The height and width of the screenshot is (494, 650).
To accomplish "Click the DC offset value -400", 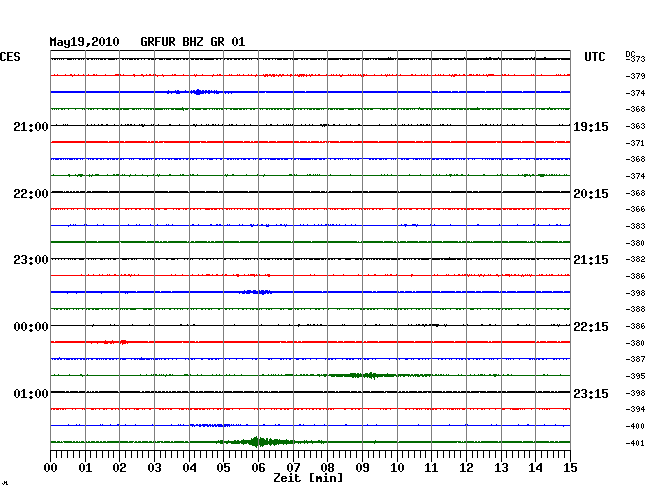I will click(635, 426).
